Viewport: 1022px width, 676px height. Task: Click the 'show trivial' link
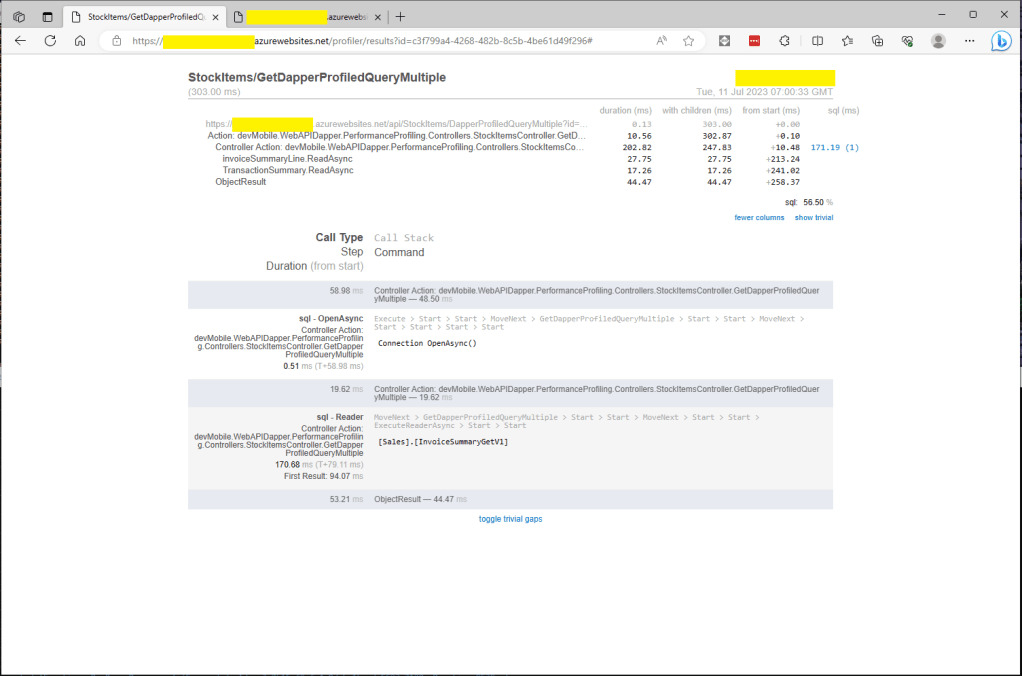pos(814,217)
